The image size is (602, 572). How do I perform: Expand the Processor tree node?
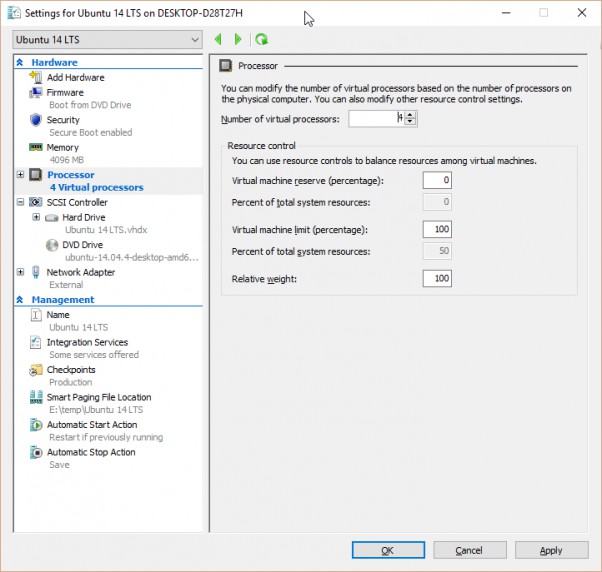pos(21,175)
